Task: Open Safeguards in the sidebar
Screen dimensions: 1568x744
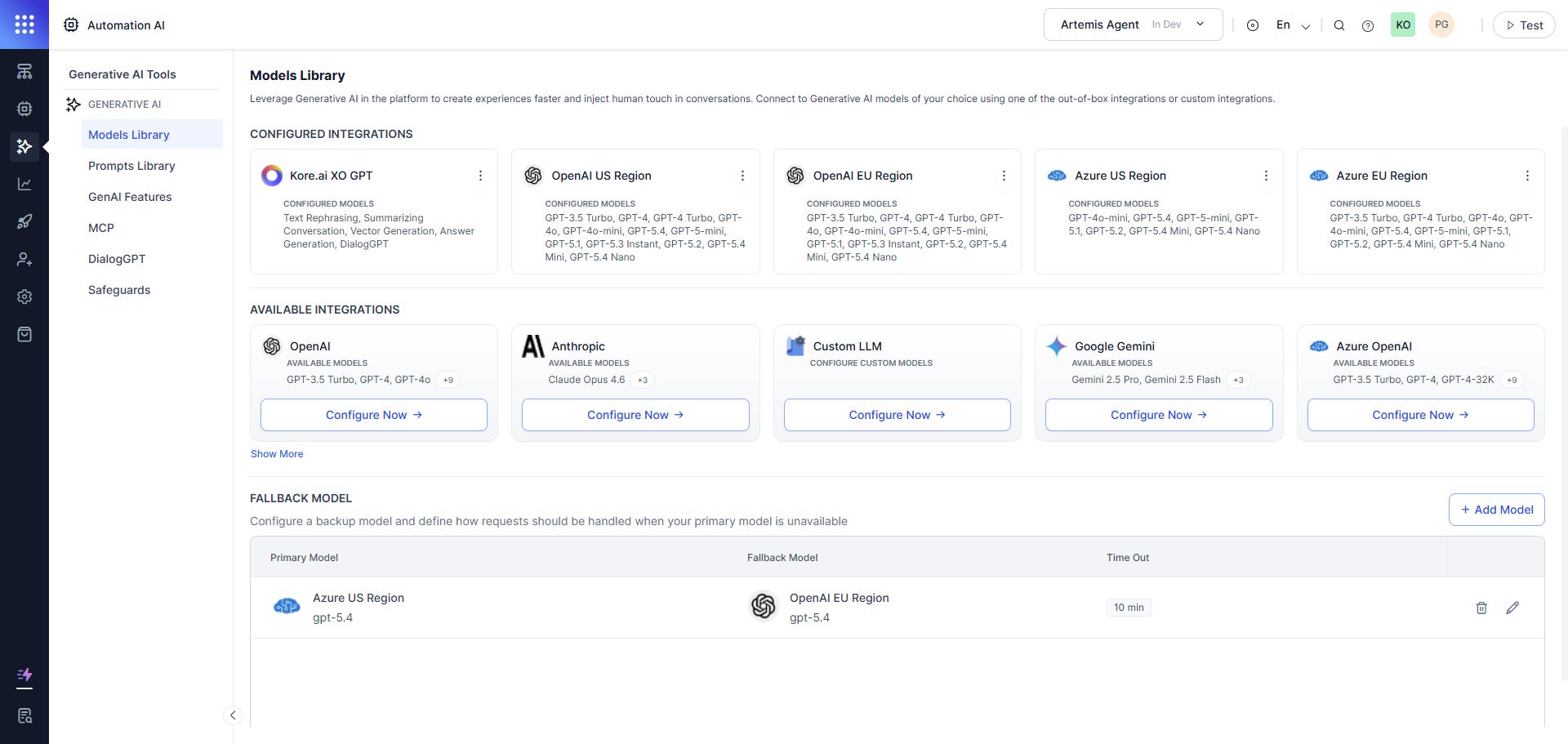Action: coord(119,290)
